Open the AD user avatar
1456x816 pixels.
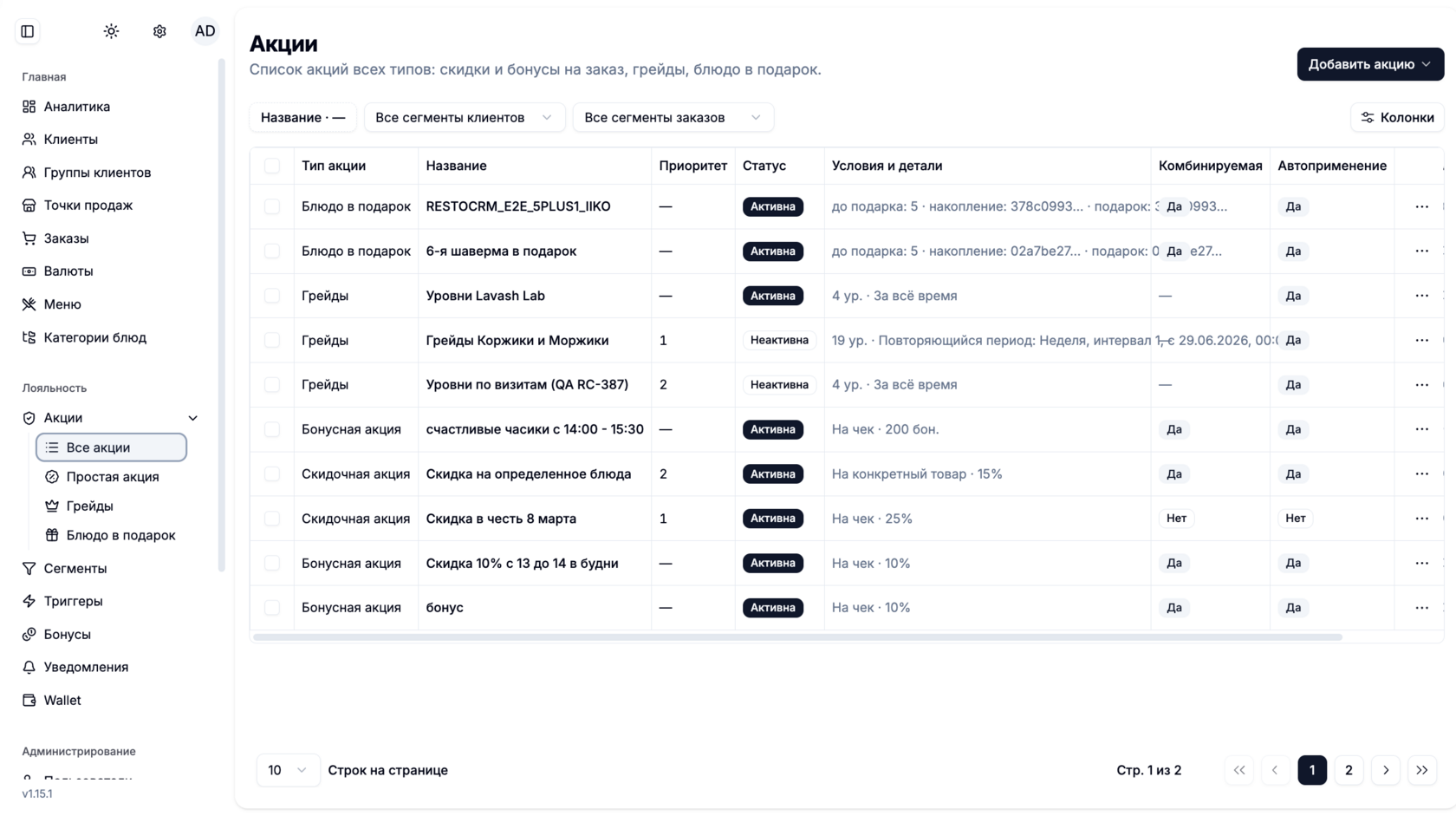click(x=205, y=31)
